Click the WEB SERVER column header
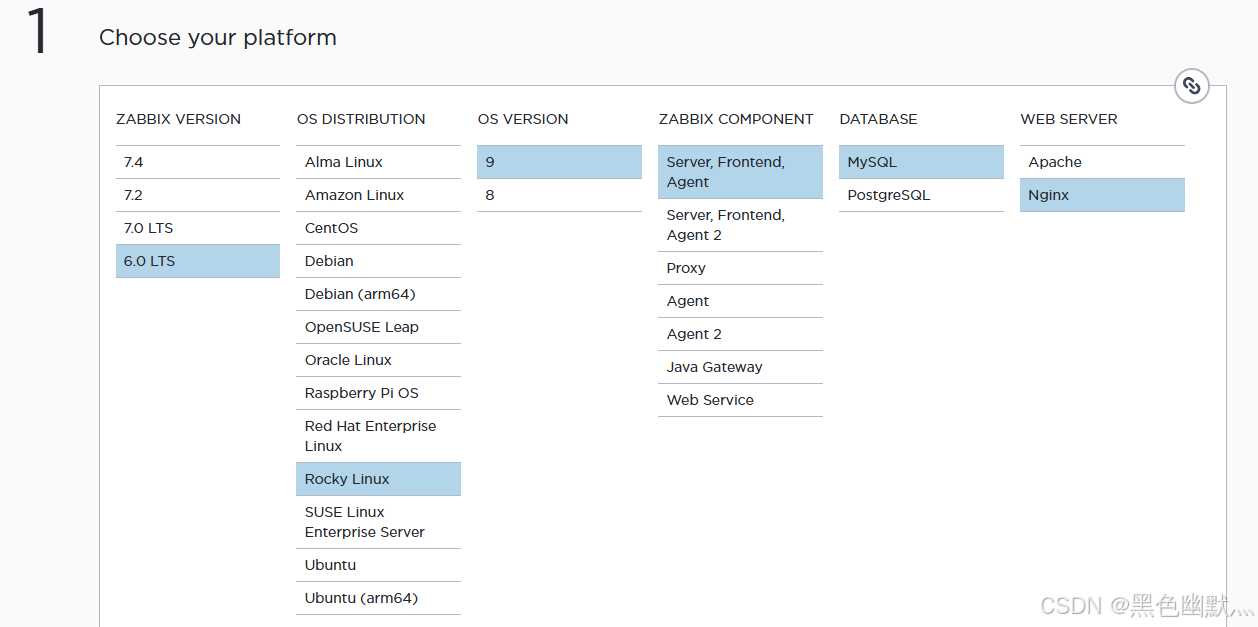This screenshot has width=1258, height=627. pyautogui.click(x=1069, y=119)
